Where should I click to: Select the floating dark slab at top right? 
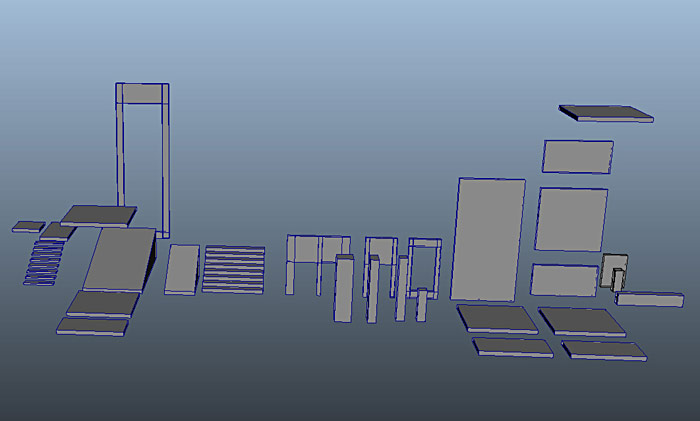[x=605, y=113]
